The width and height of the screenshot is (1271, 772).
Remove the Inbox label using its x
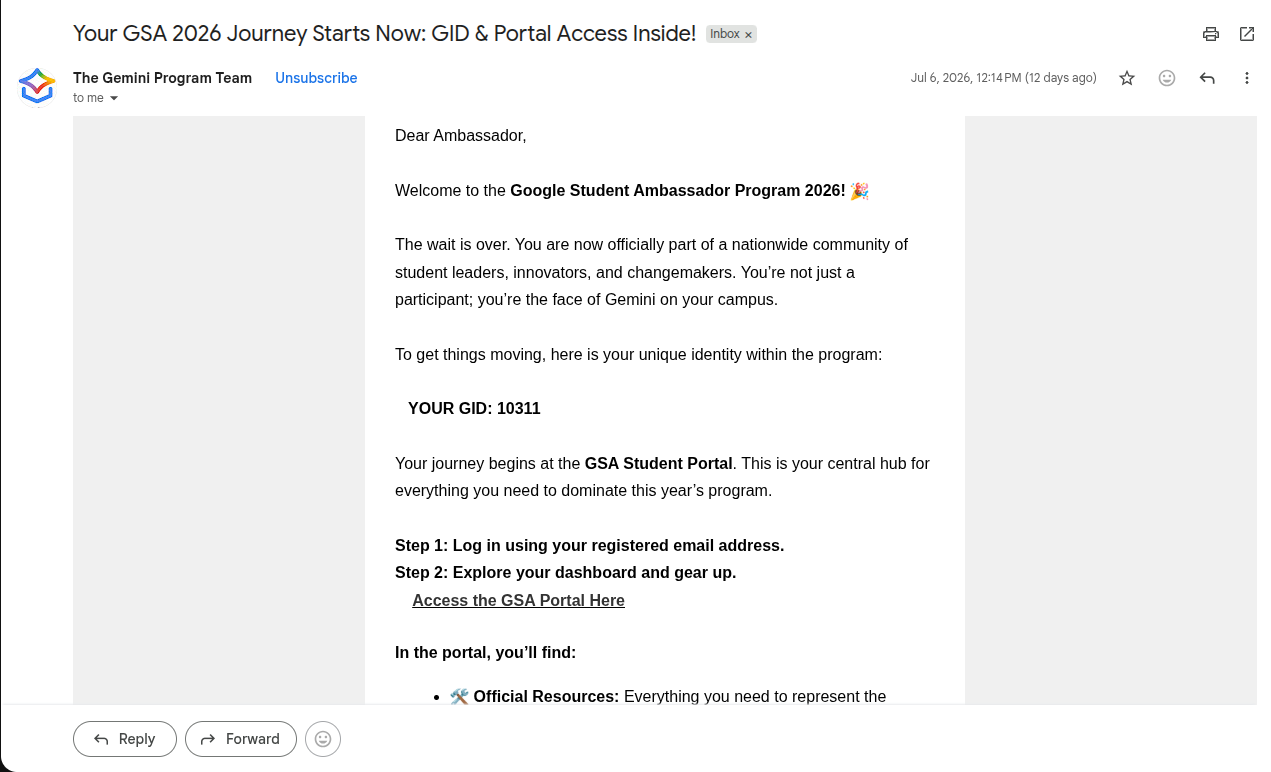click(x=748, y=35)
